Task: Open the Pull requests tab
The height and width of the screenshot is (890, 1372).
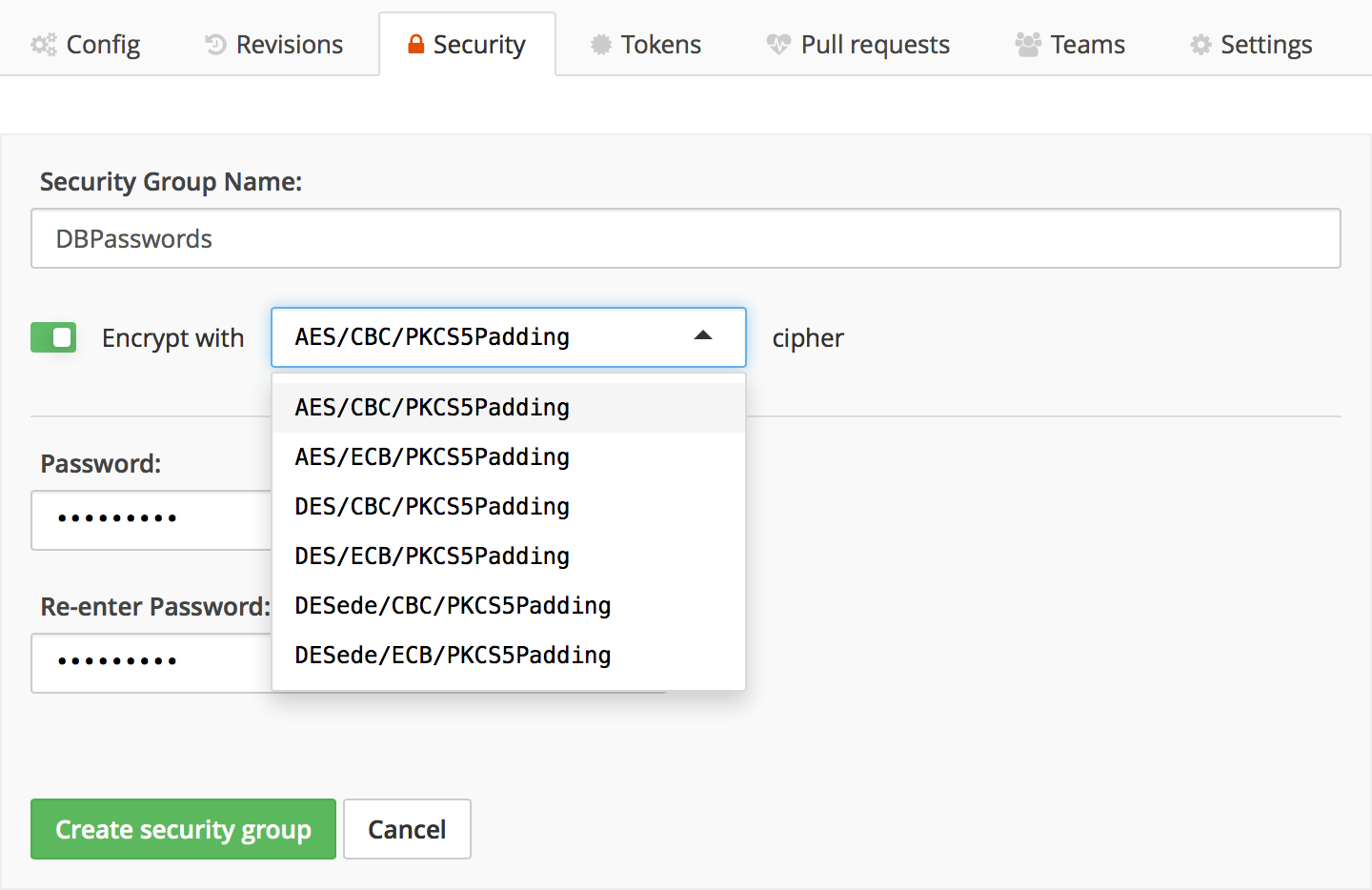Action: (x=858, y=45)
